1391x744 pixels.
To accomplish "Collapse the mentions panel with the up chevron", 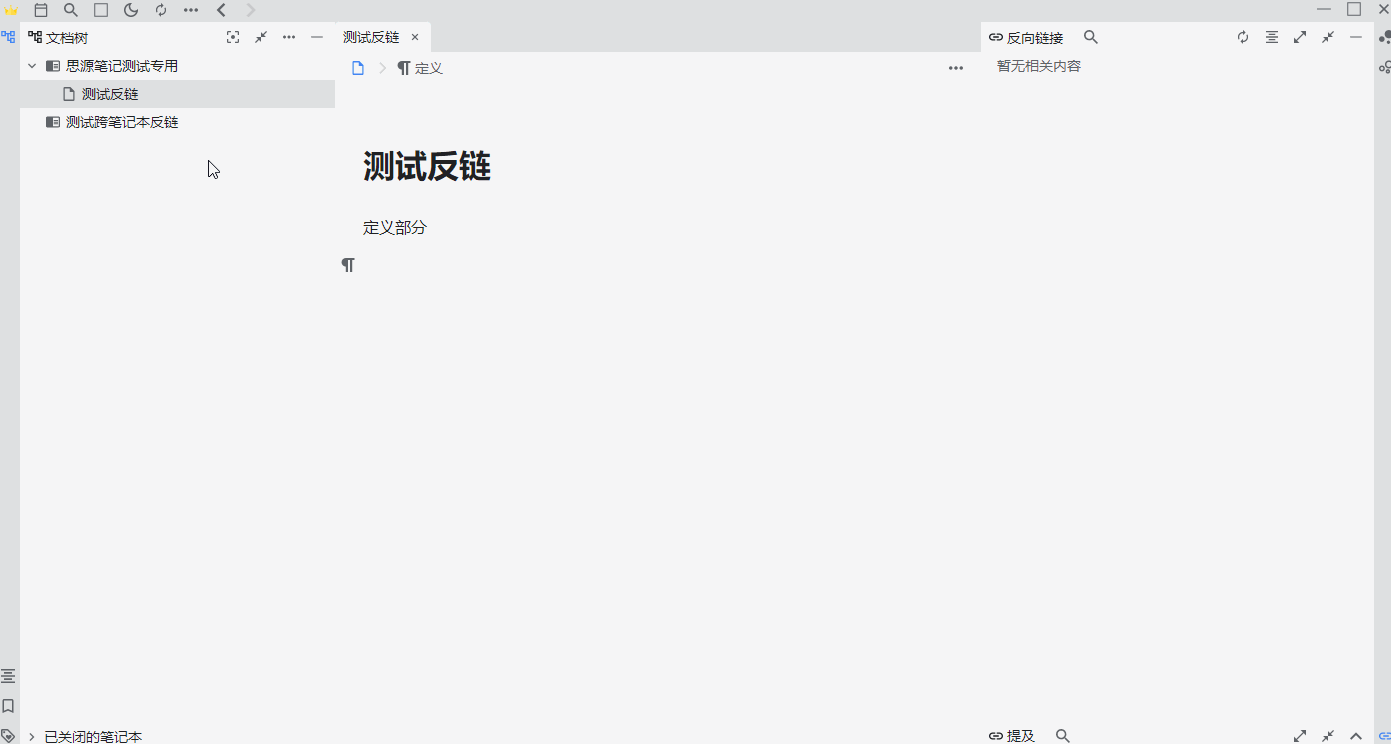I will pos(1356,736).
